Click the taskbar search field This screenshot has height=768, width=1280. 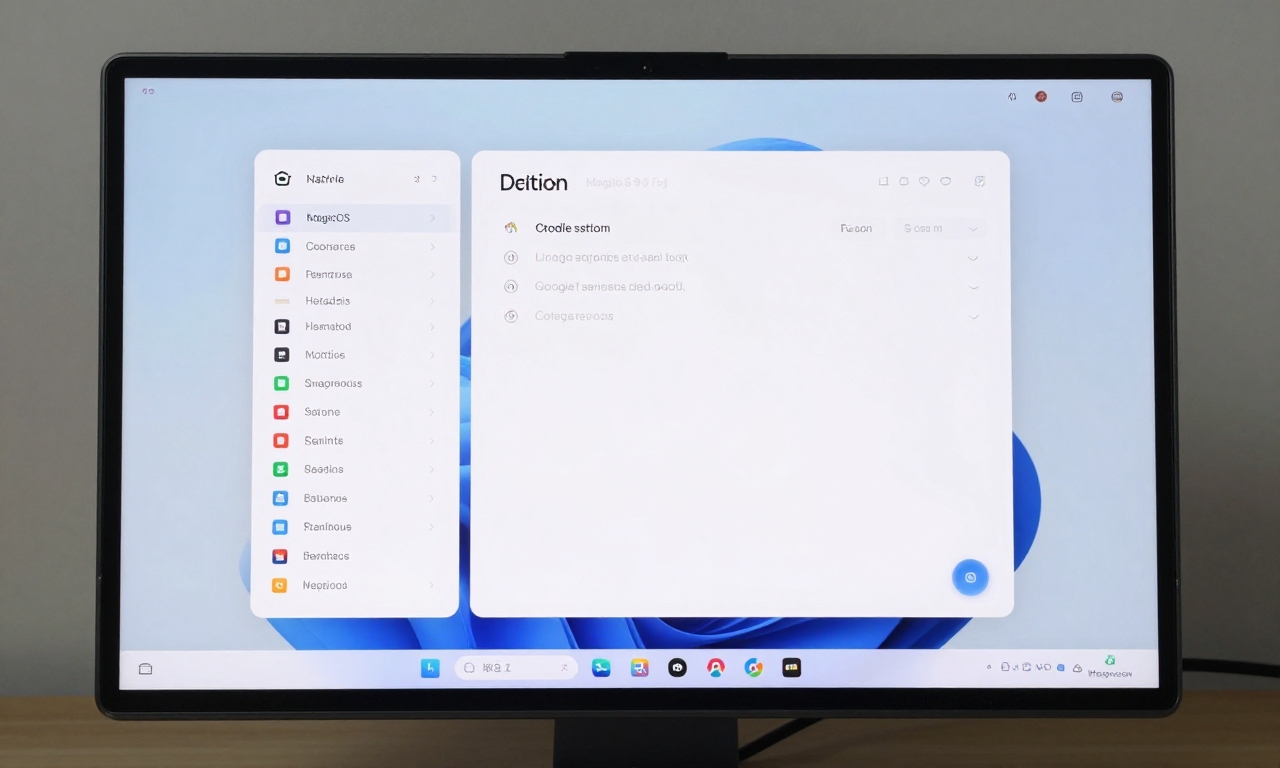[x=515, y=667]
